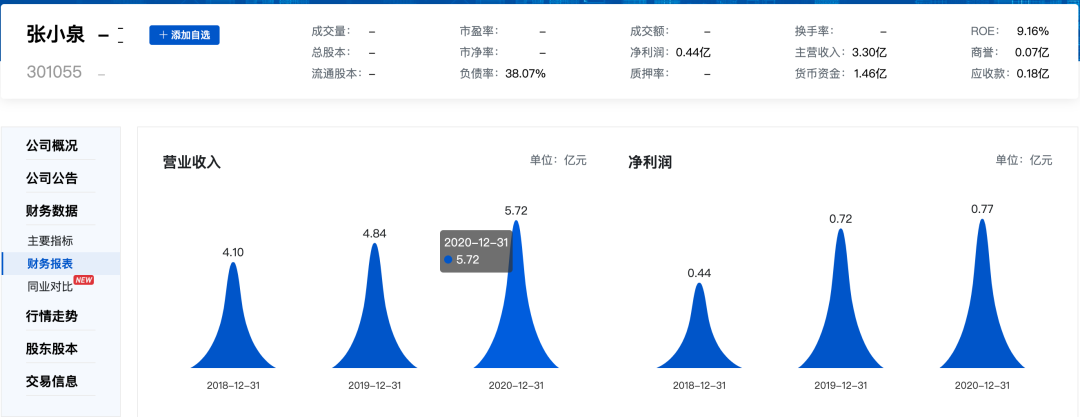Click the 单位：亿元 label of 净利润 chart
This screenshot has width=1080, height=417.
coord(1024,160)
